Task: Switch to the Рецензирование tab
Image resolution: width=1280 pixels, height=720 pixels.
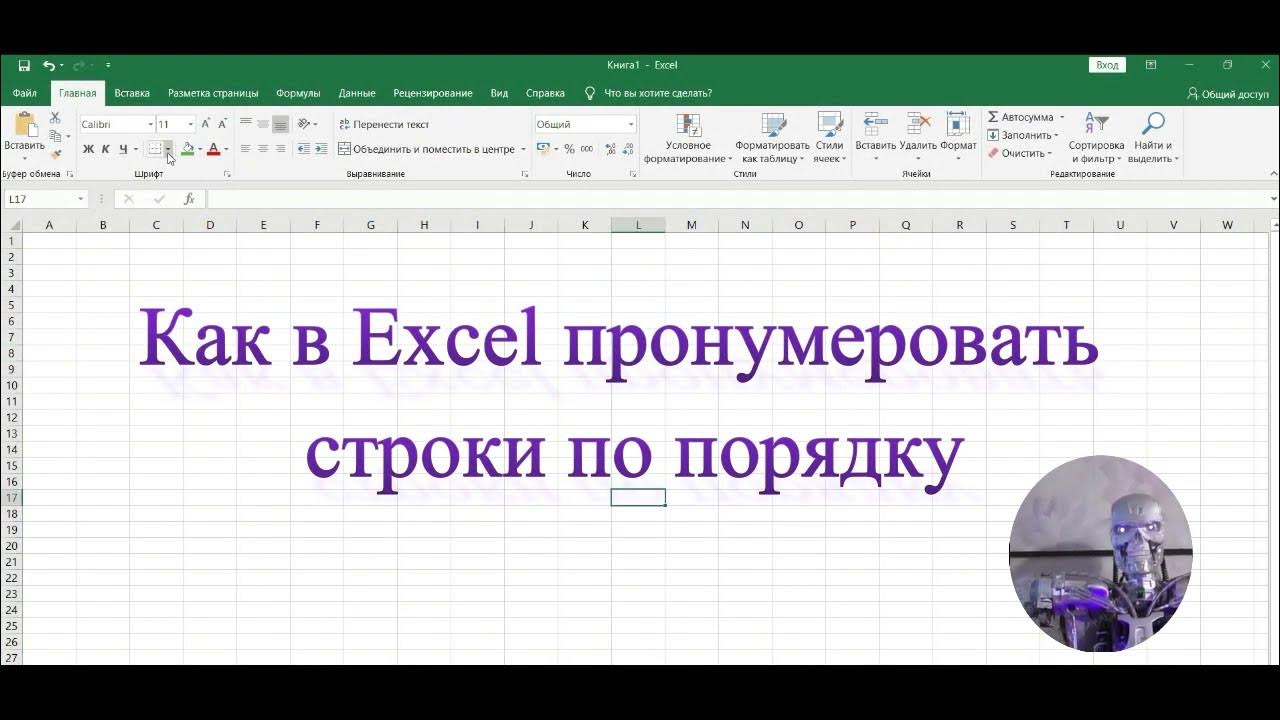Action: pos(433,93)
